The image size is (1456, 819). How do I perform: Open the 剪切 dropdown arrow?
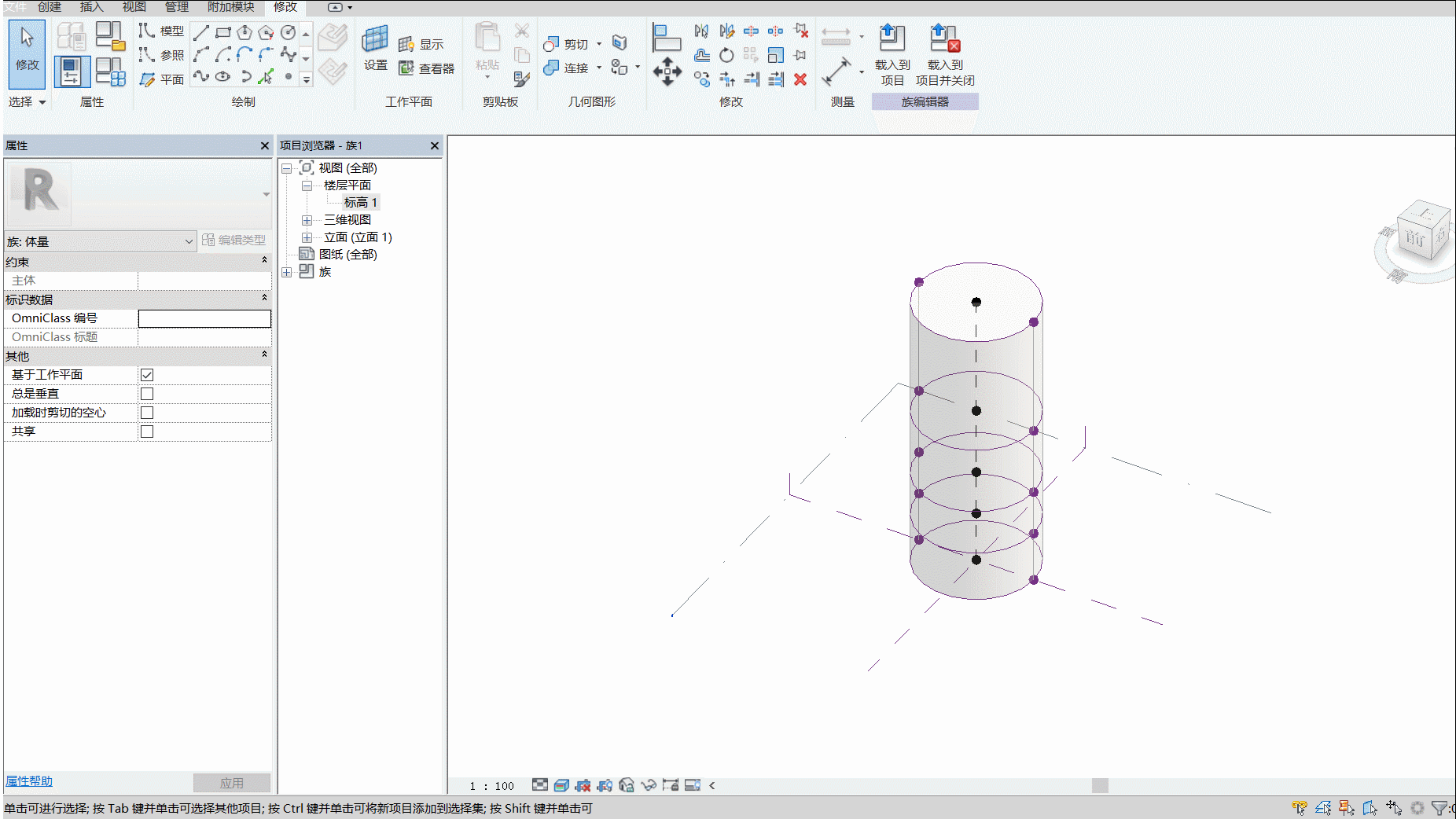[599, 44]
